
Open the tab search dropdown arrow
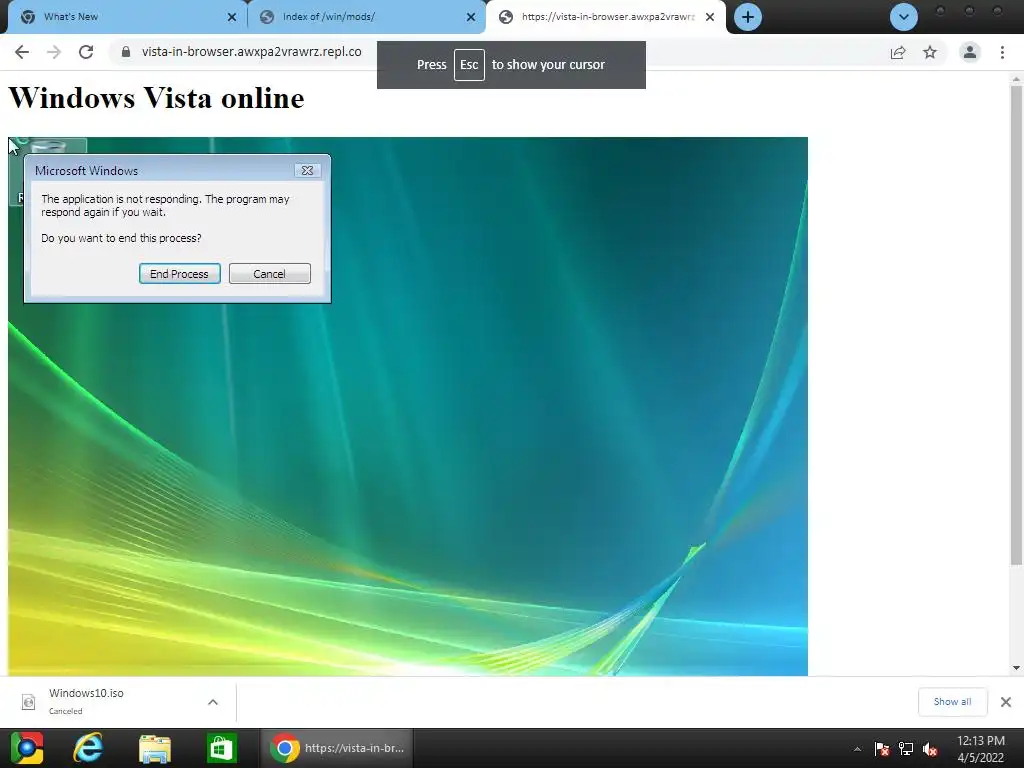[904, 17]
